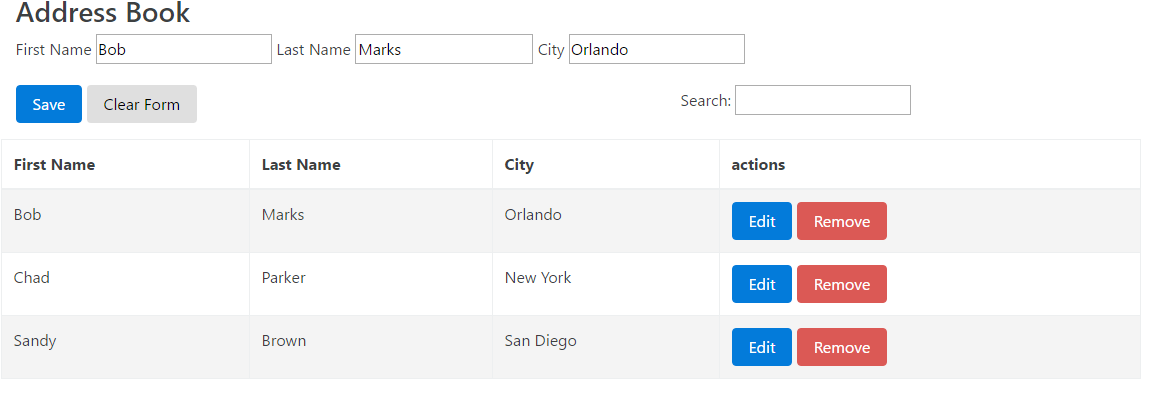Select the New York cell
The height and width of the screenshot is (415, 1157).
[606, 284]
